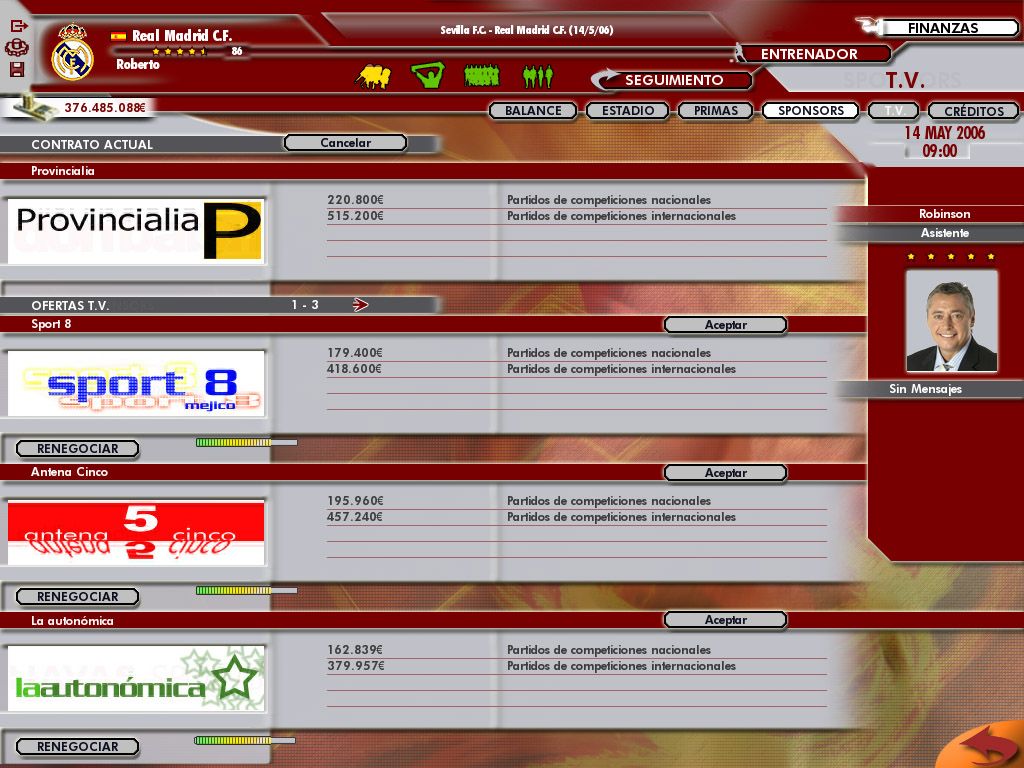Click the save floppy disk icon
The width and height of the screenshot is (1024, 768).
(x=17, y=67)
